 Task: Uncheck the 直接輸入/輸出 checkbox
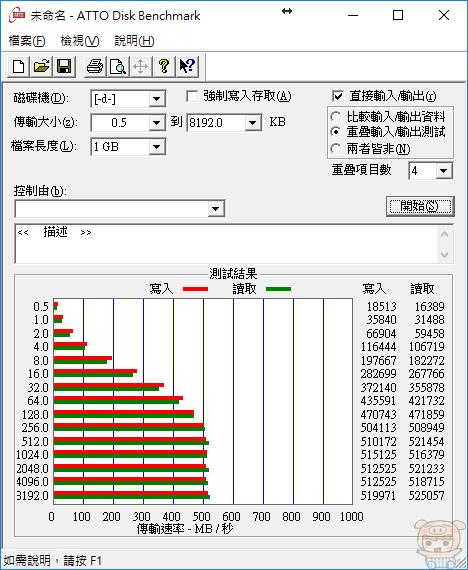(338, 96)
